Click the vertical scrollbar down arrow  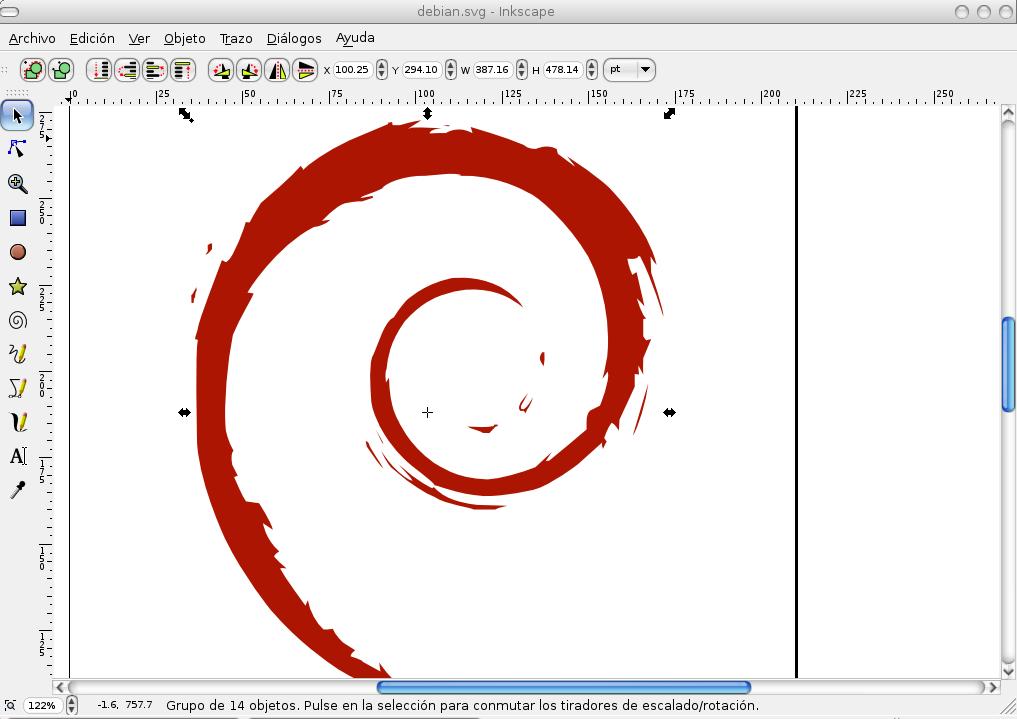click(1008, 670)
